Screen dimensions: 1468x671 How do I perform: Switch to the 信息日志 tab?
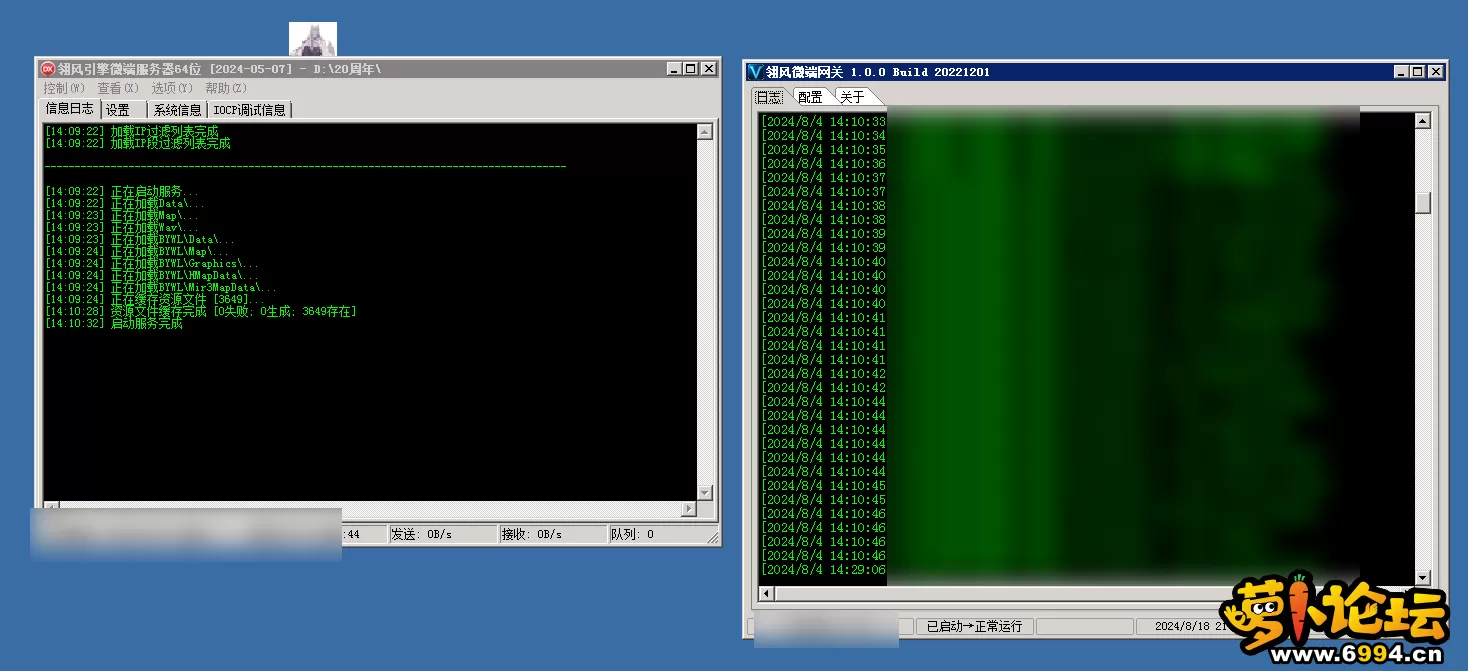tap(70, 109)
